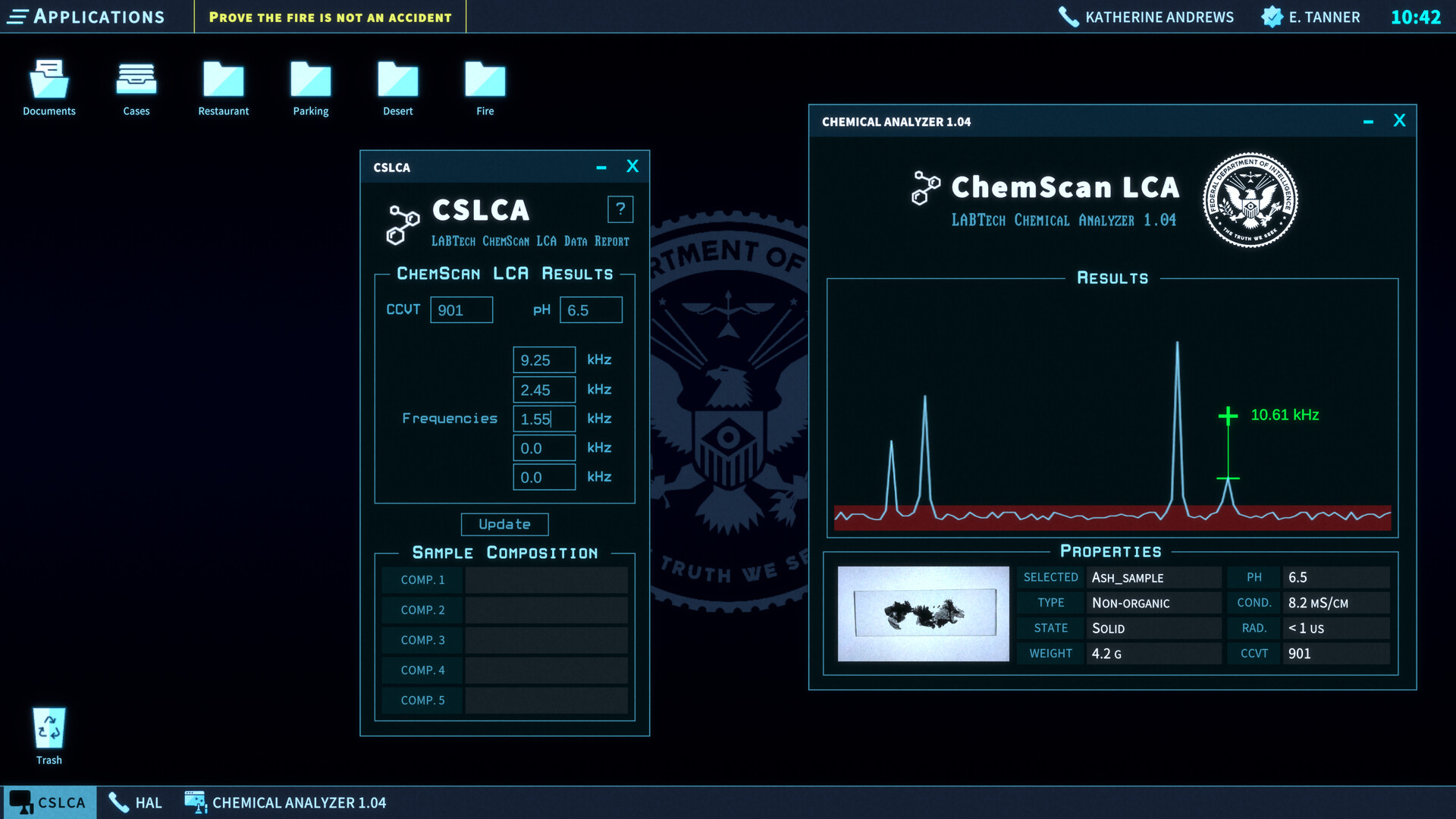Viewport: 1456px width, 819px height.
Task: Open the Desert folder
Action: point(397,78)
